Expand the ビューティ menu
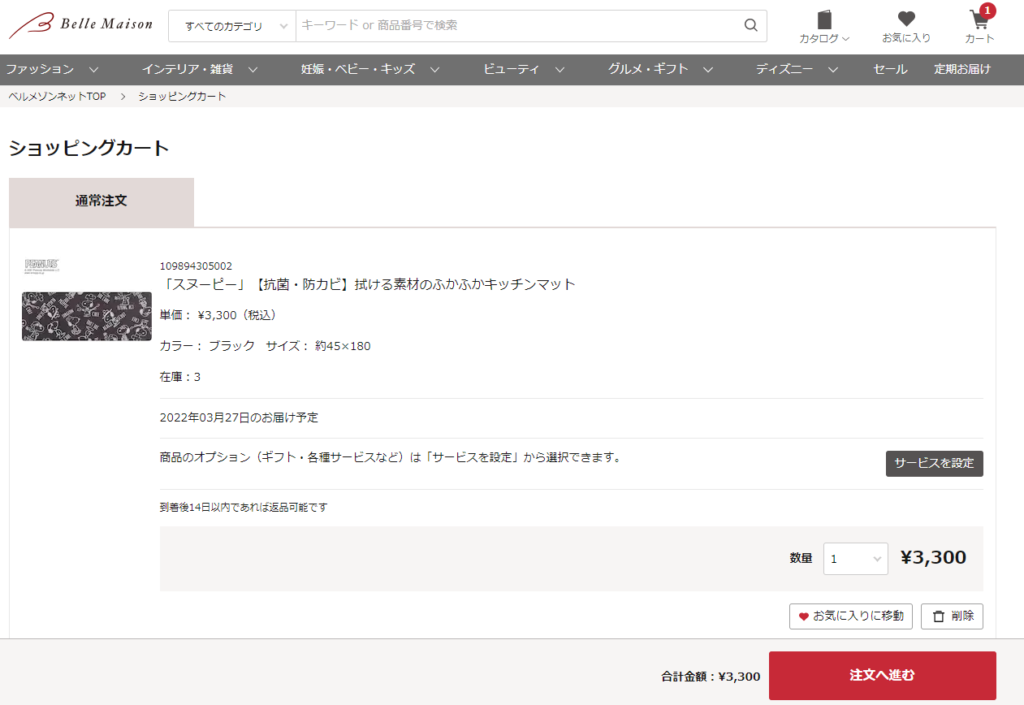The image size is (1024, 705). point(524,69)
